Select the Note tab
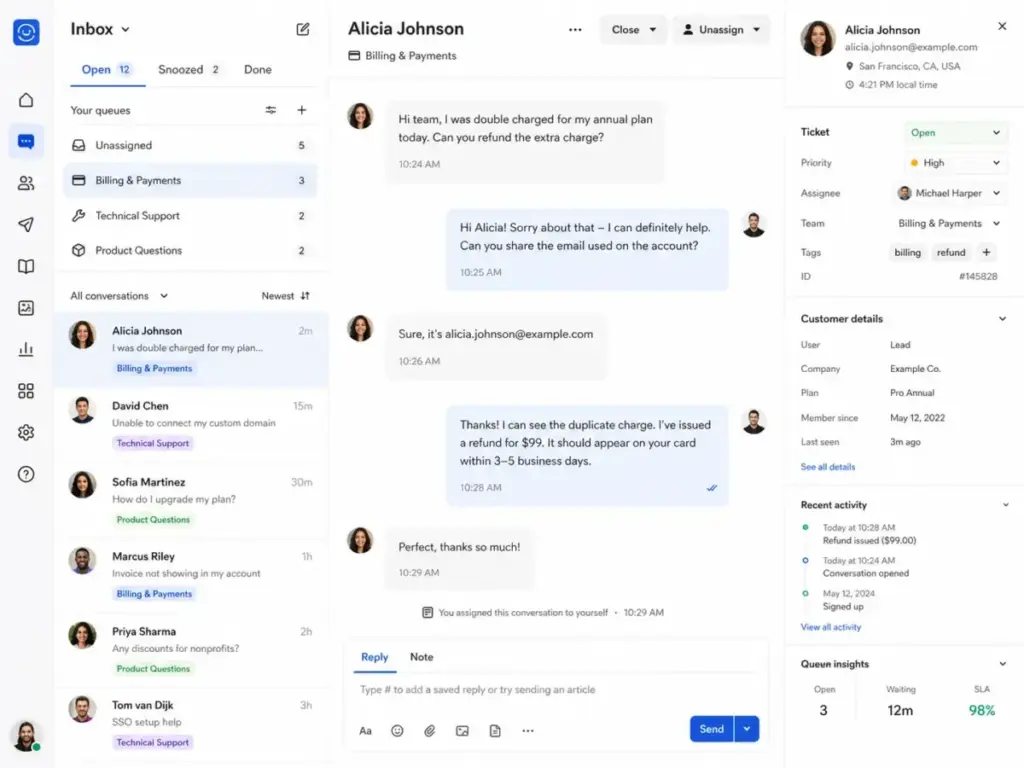Viewport: 1024px width, 768px height. (421, 657)
